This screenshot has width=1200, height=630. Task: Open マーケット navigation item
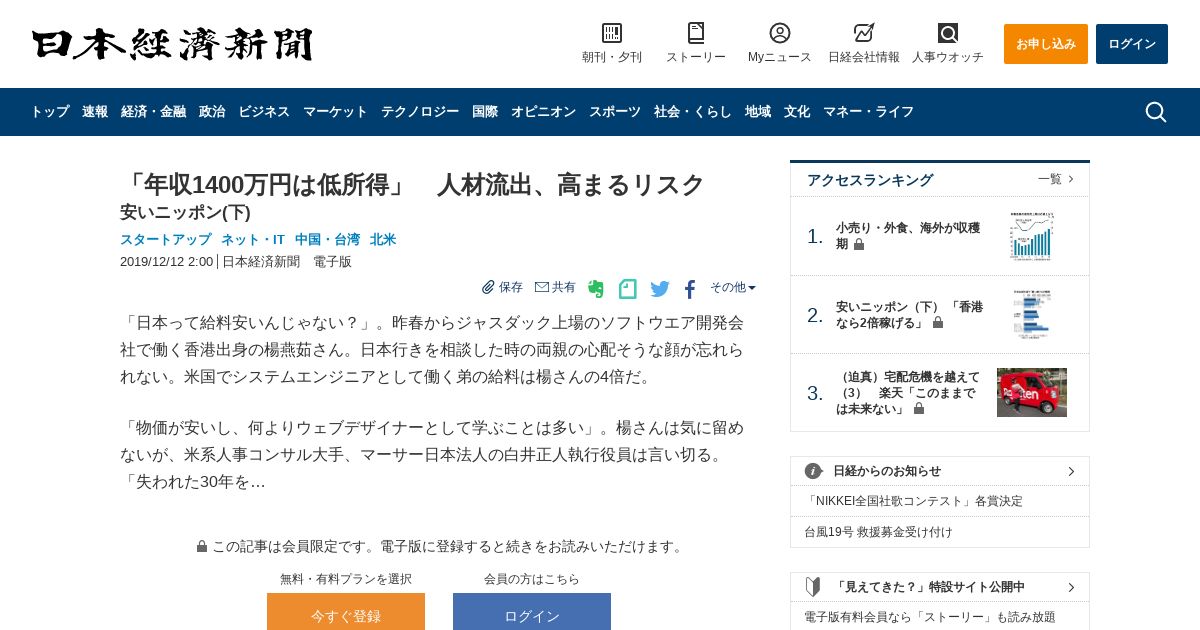(x=335, y=112)
